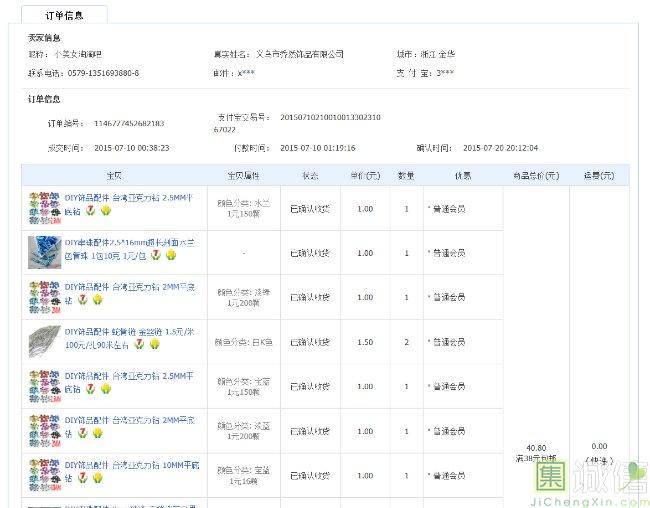Click yellow badge on 10MM平底钻 item
This screenshot has width=650, height=508.
point(97,478)
